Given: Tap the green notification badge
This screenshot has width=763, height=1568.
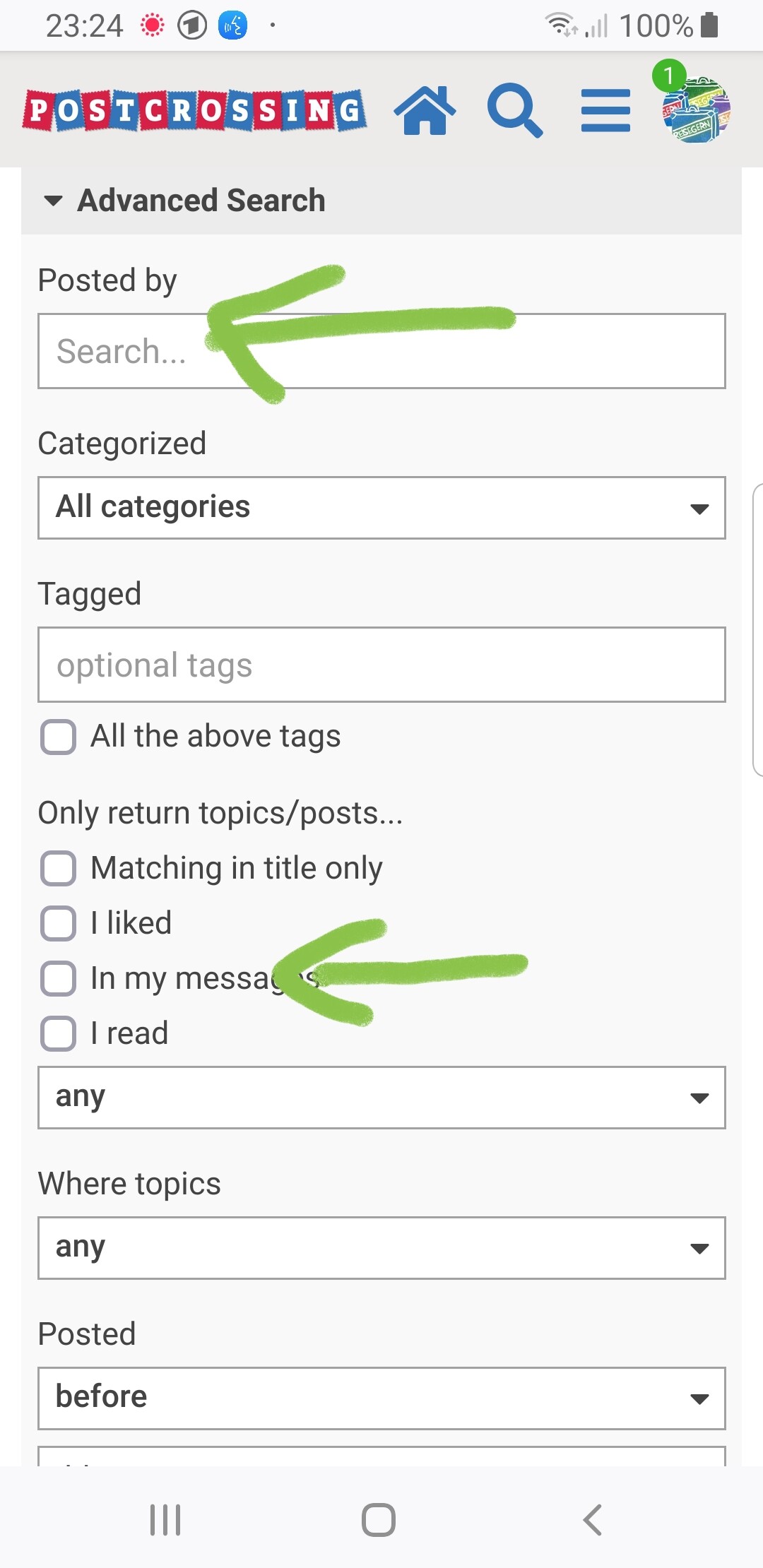Looking at the screenshot, I should tap(668, 76).
